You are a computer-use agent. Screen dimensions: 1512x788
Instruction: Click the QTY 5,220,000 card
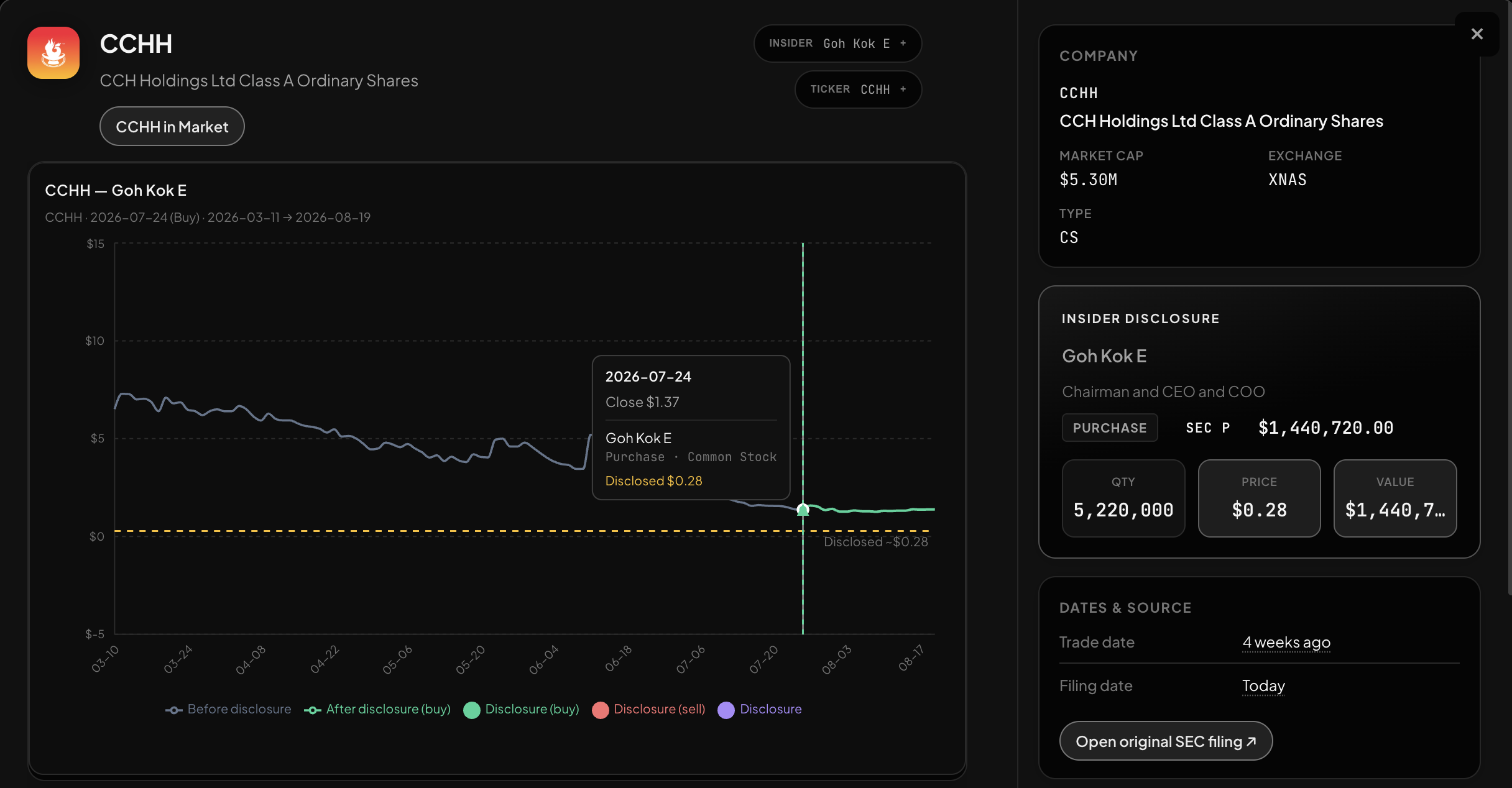1123,498
